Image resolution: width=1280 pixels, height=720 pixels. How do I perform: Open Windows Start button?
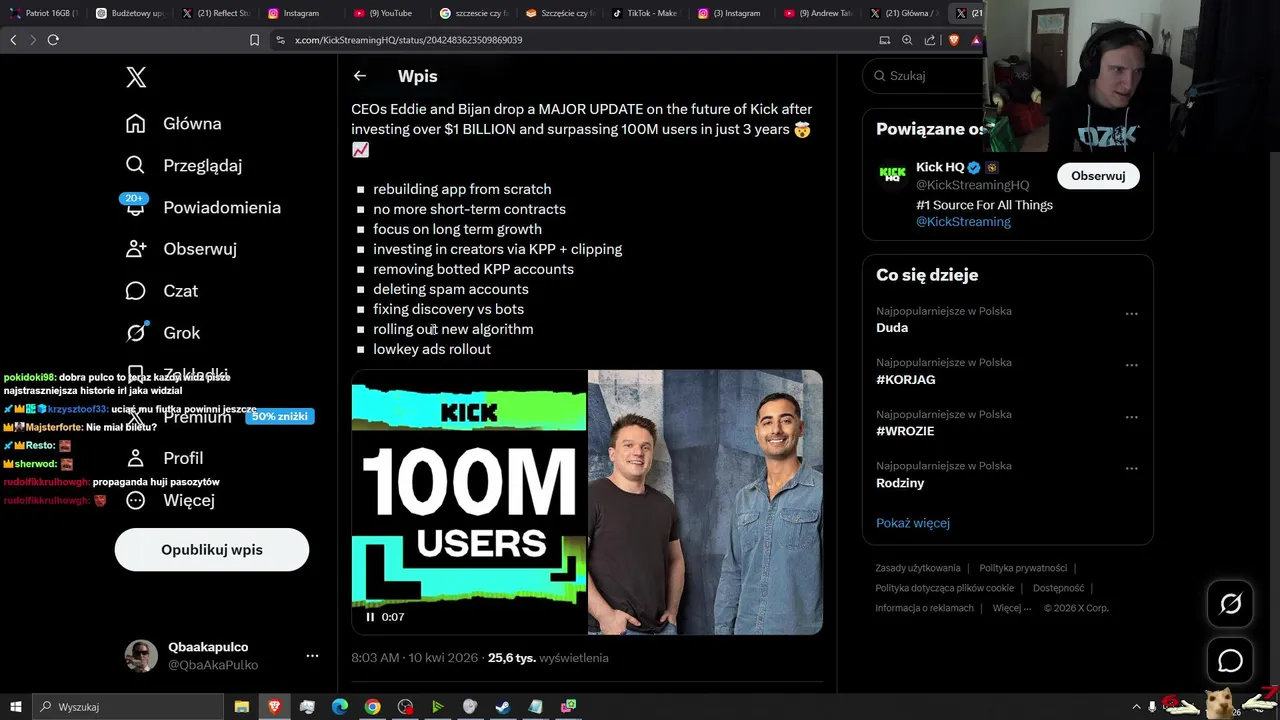[x=15, y=707]
